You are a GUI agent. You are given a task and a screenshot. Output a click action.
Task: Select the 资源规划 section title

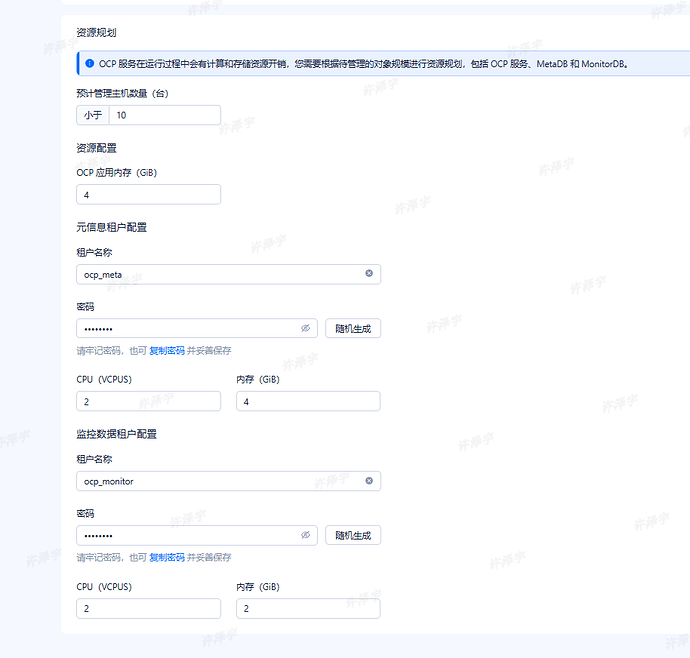click(96, 33)
